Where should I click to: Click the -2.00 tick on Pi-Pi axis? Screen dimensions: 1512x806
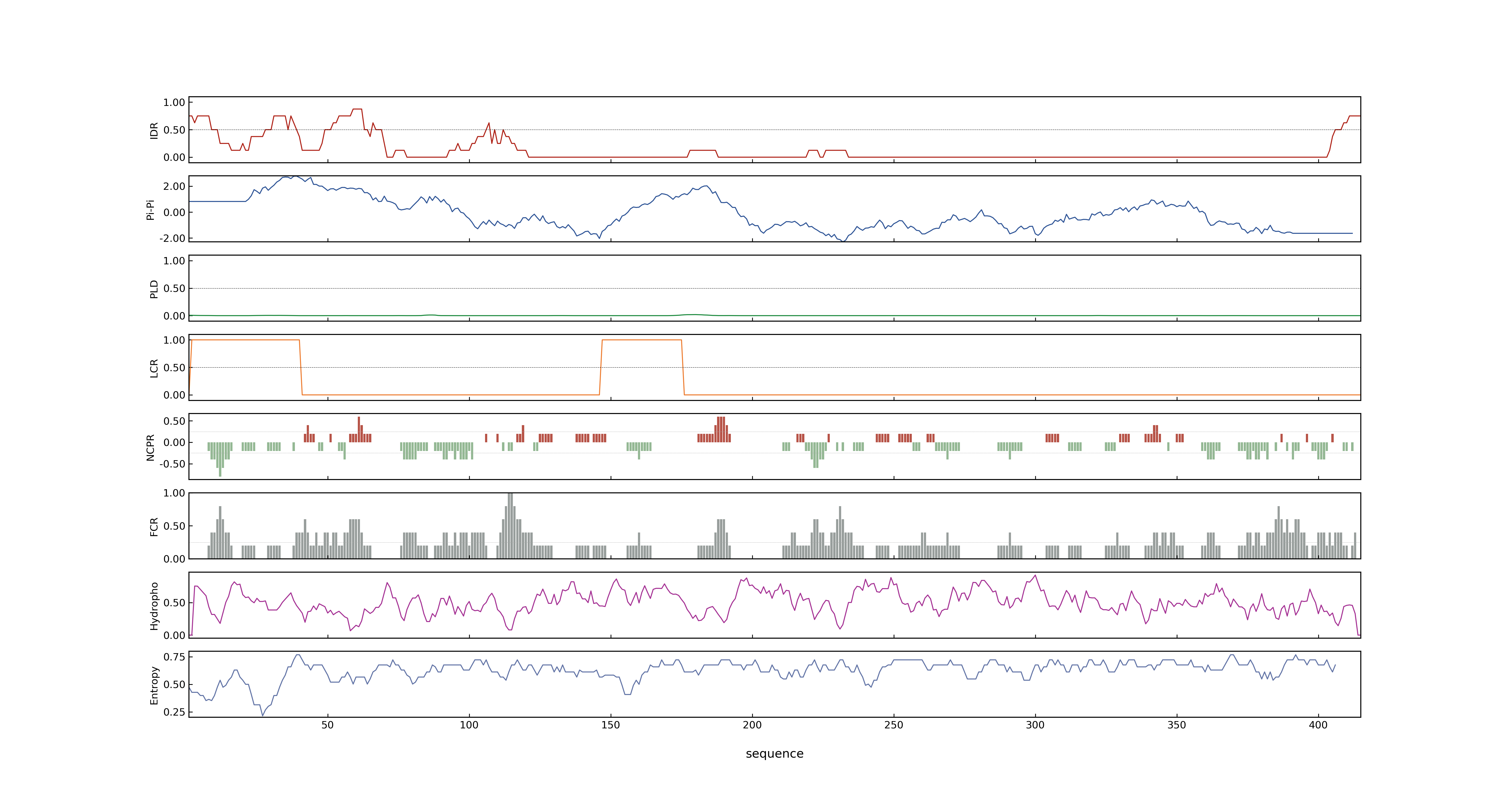(x=172, y=238)
